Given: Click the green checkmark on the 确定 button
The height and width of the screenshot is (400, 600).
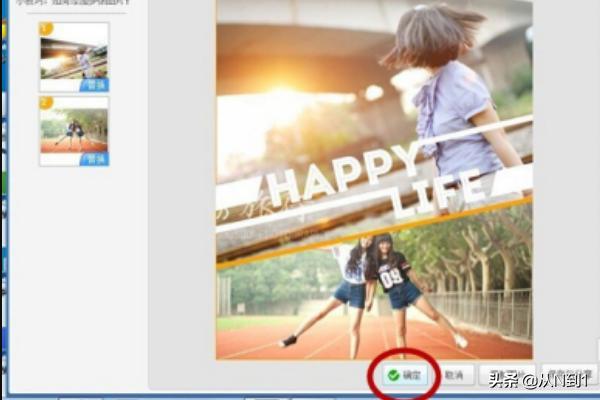Looking at the screenshot, I should point(393,376).
